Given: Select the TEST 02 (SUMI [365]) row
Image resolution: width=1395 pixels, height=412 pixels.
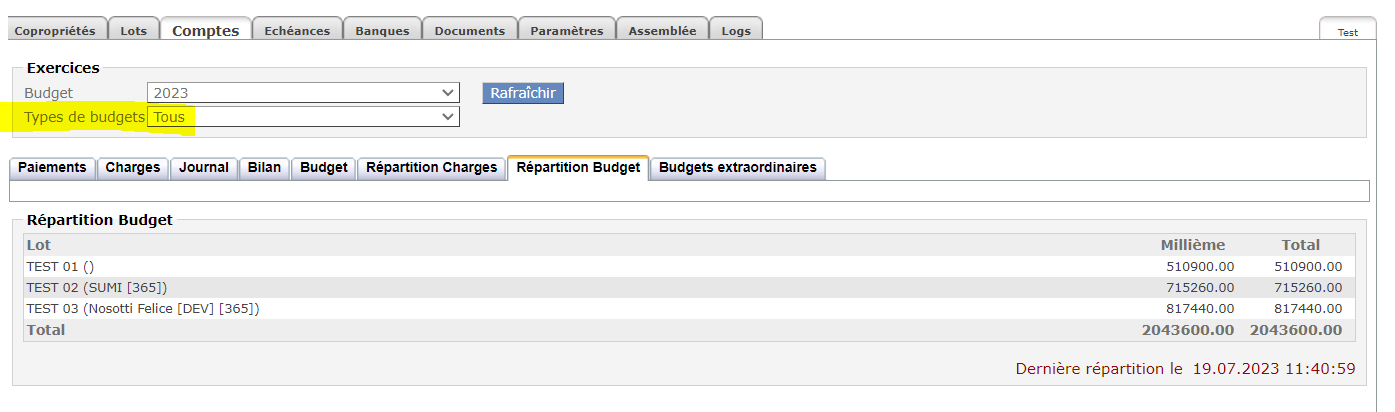Looking at the screenshot, I should (689, 288).
